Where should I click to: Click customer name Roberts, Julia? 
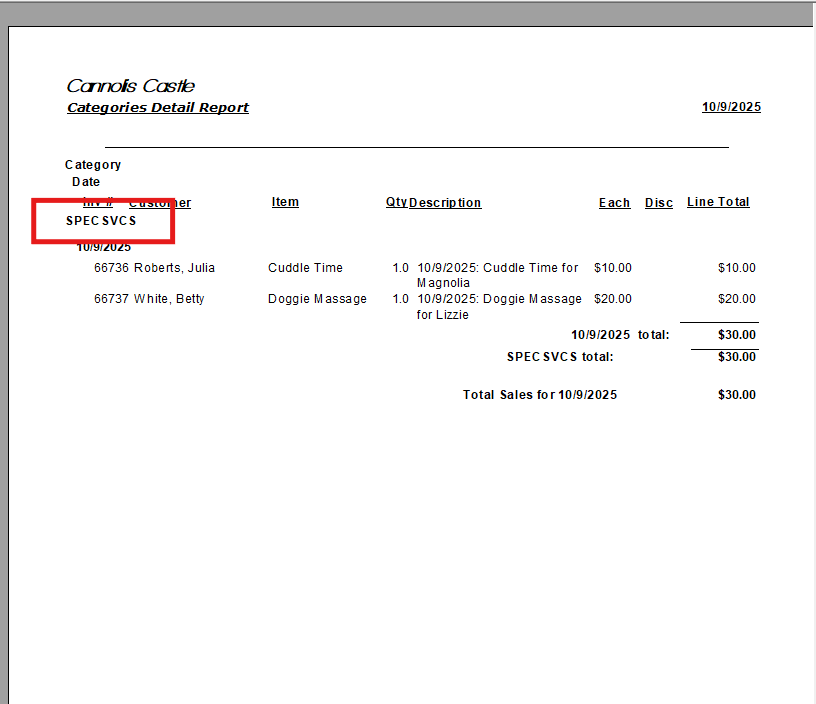pyautogui.click(x=175, y=268)
